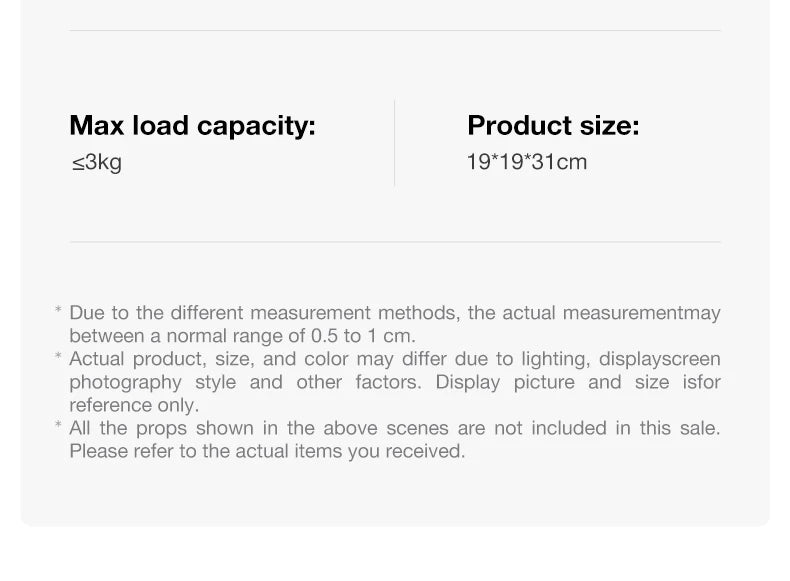
Task: Click the "Max load capacity:" heading
Action: 192,126
